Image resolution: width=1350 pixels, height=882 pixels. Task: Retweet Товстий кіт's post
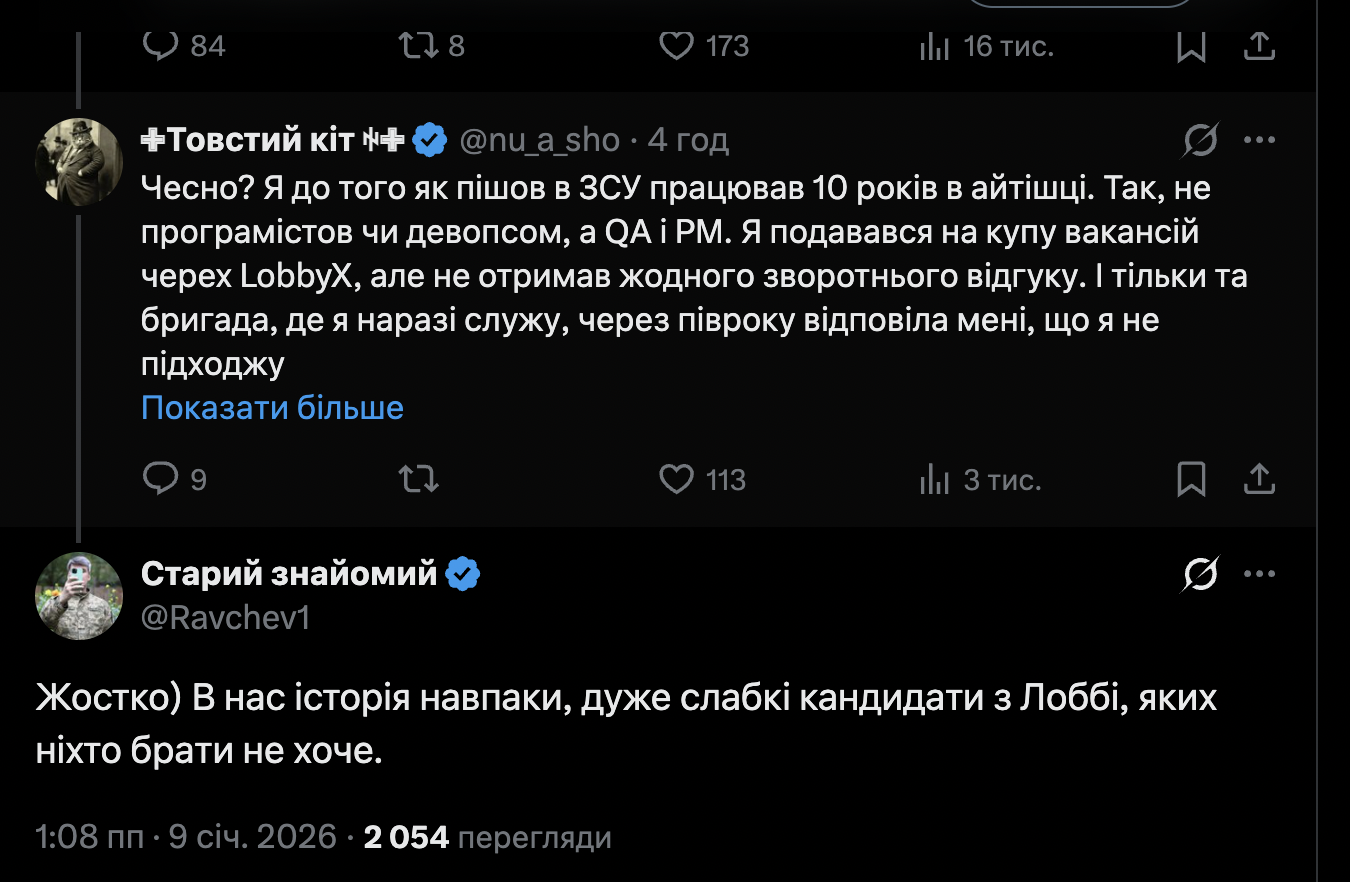[x=418, y=480]
